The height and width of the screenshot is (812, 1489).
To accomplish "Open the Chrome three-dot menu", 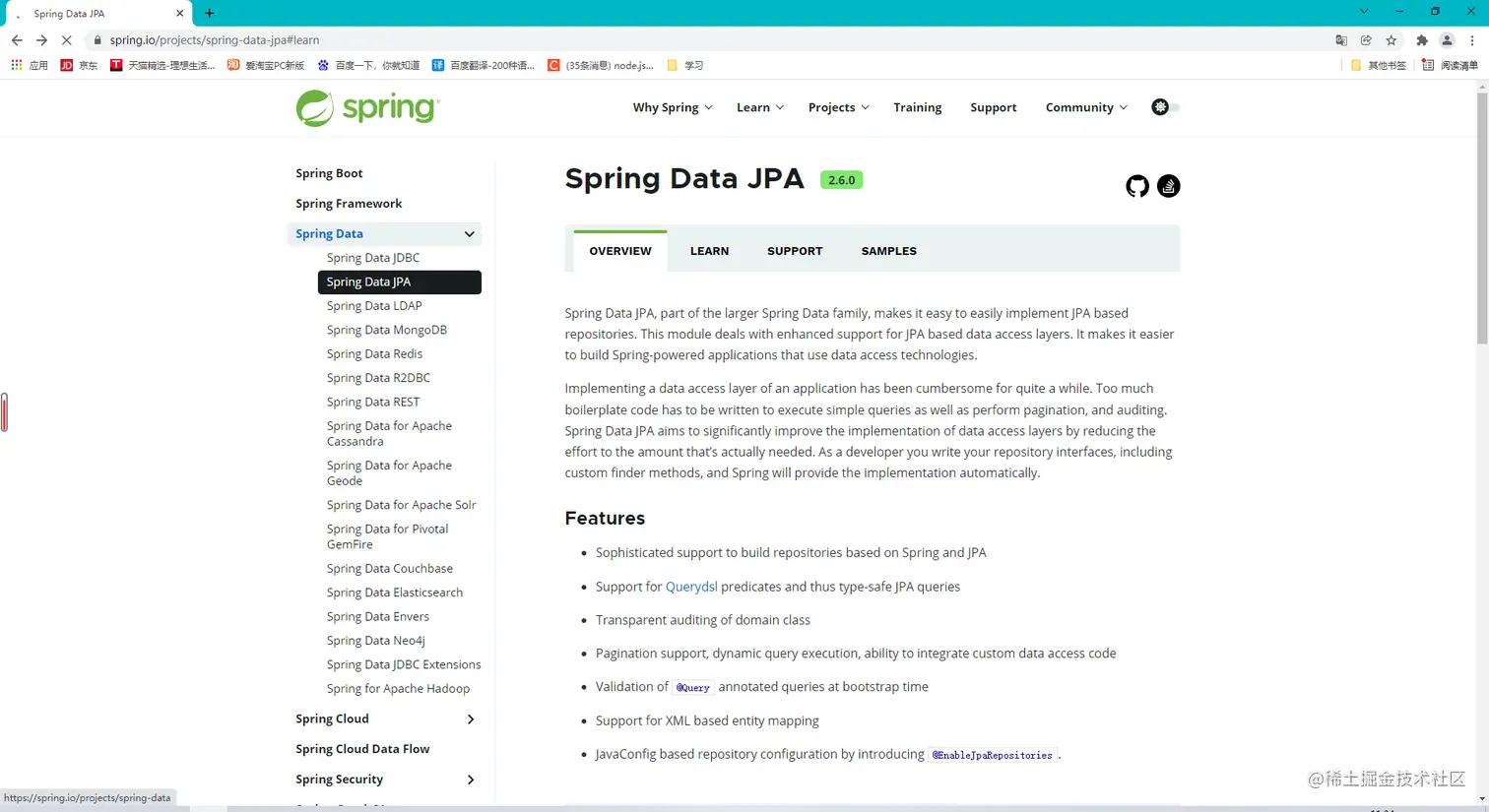I will click(1472, 40).
